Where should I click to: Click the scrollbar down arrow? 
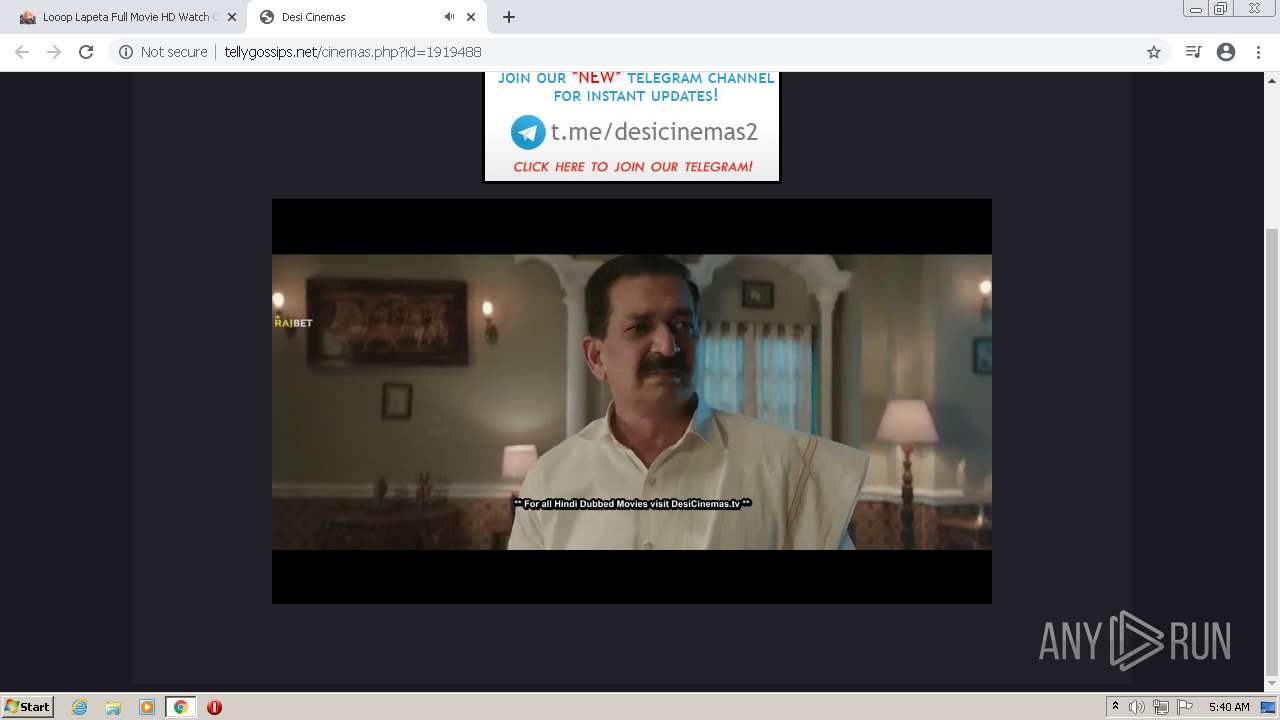[x=1272, y=686]
